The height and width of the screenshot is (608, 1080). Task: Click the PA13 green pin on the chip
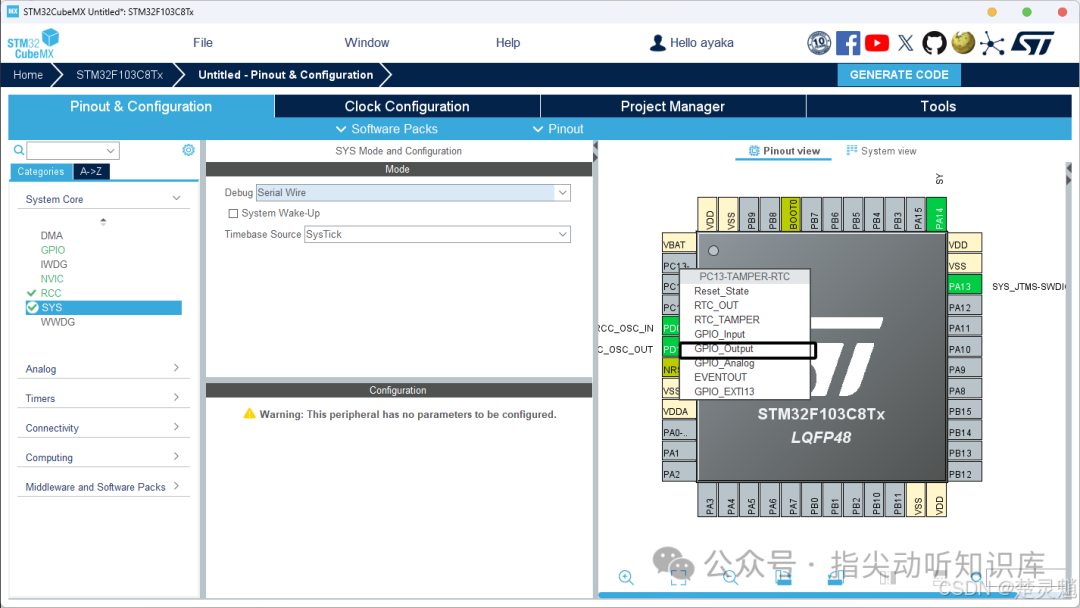964,286
